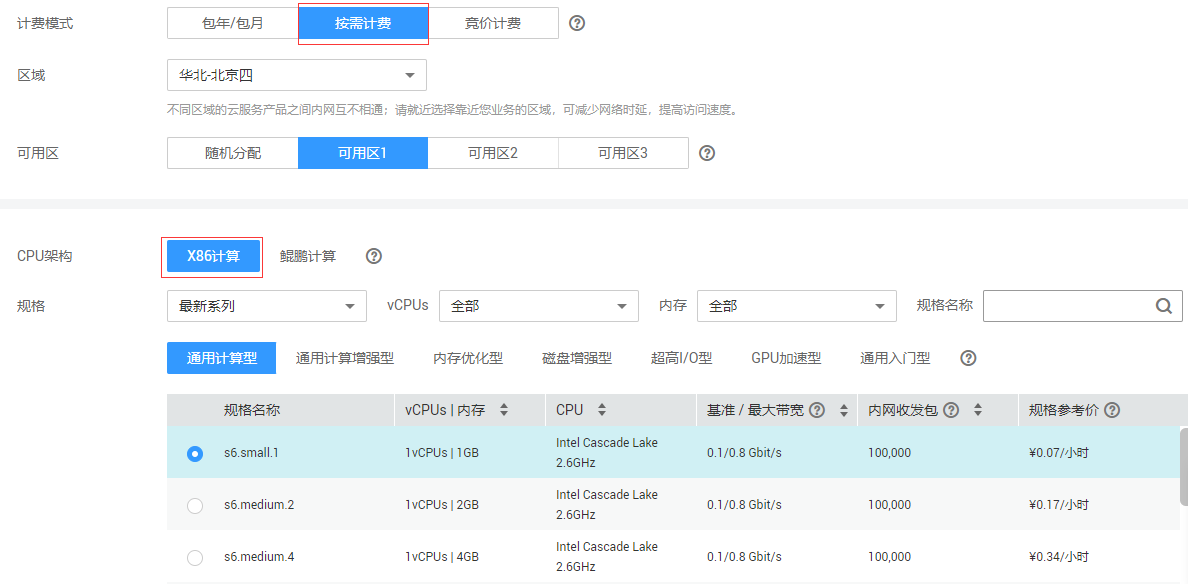Select X86计算 CPU architecture
This screenshot has width=1188, height=584.
tap(214, 256)
